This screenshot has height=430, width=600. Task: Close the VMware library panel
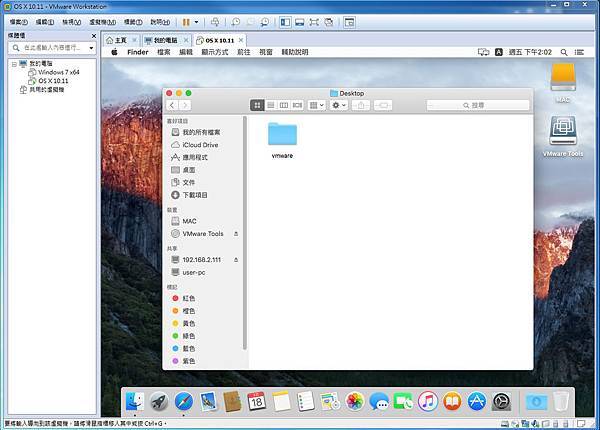[x=94, y=36]
